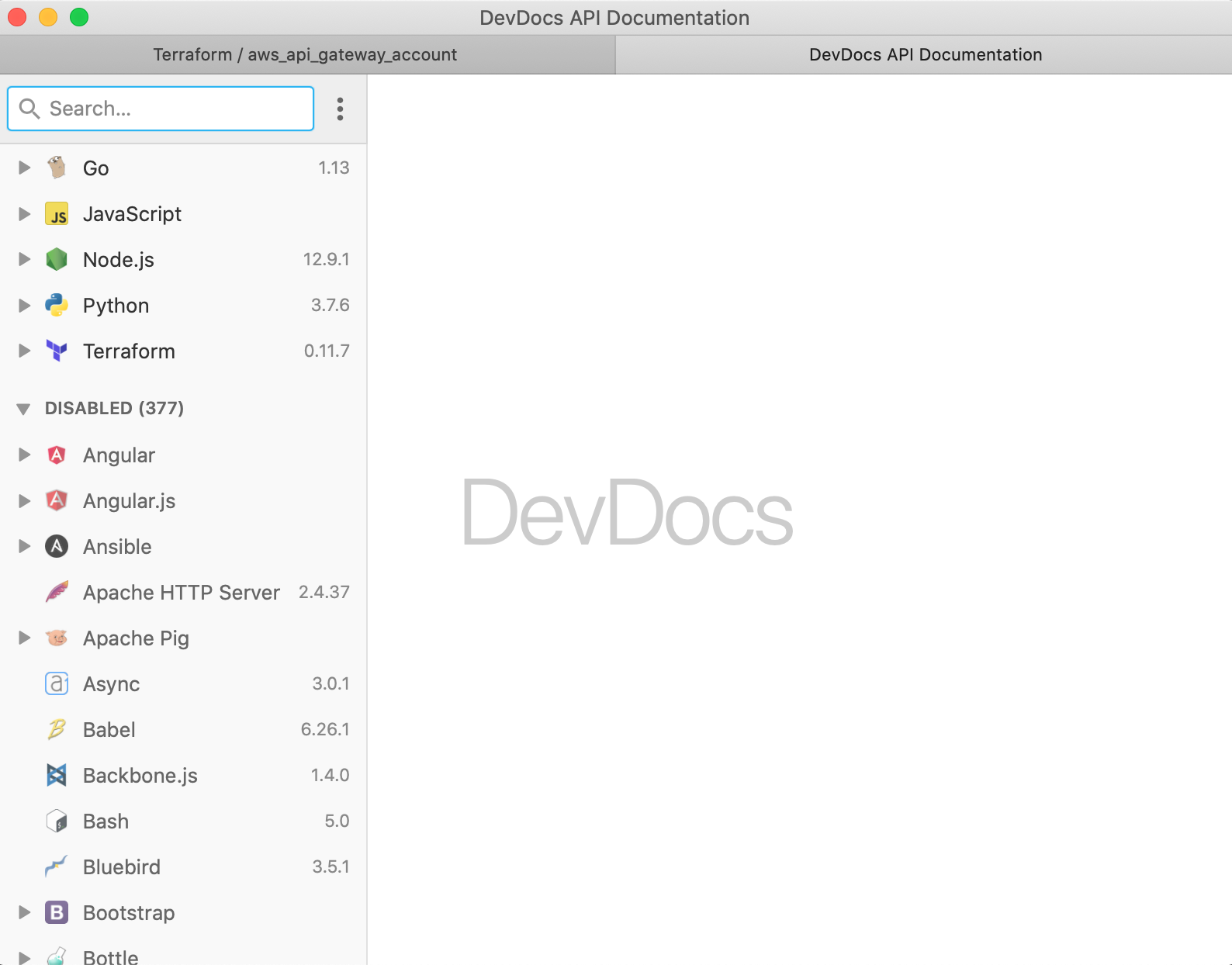Click the Node.js green hexagon icon
This screenshot has width=1232, height=965.
point(57,259)
